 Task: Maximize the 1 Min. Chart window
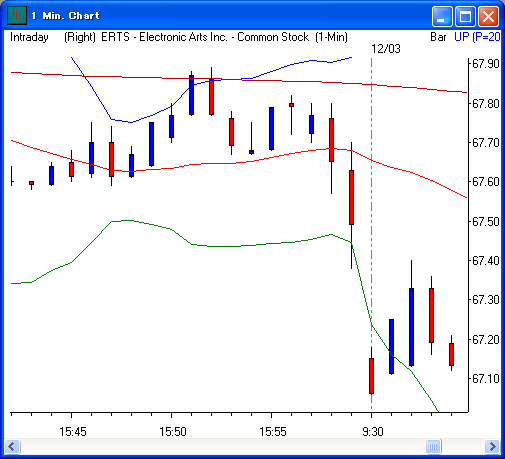[x=465, y=16]
